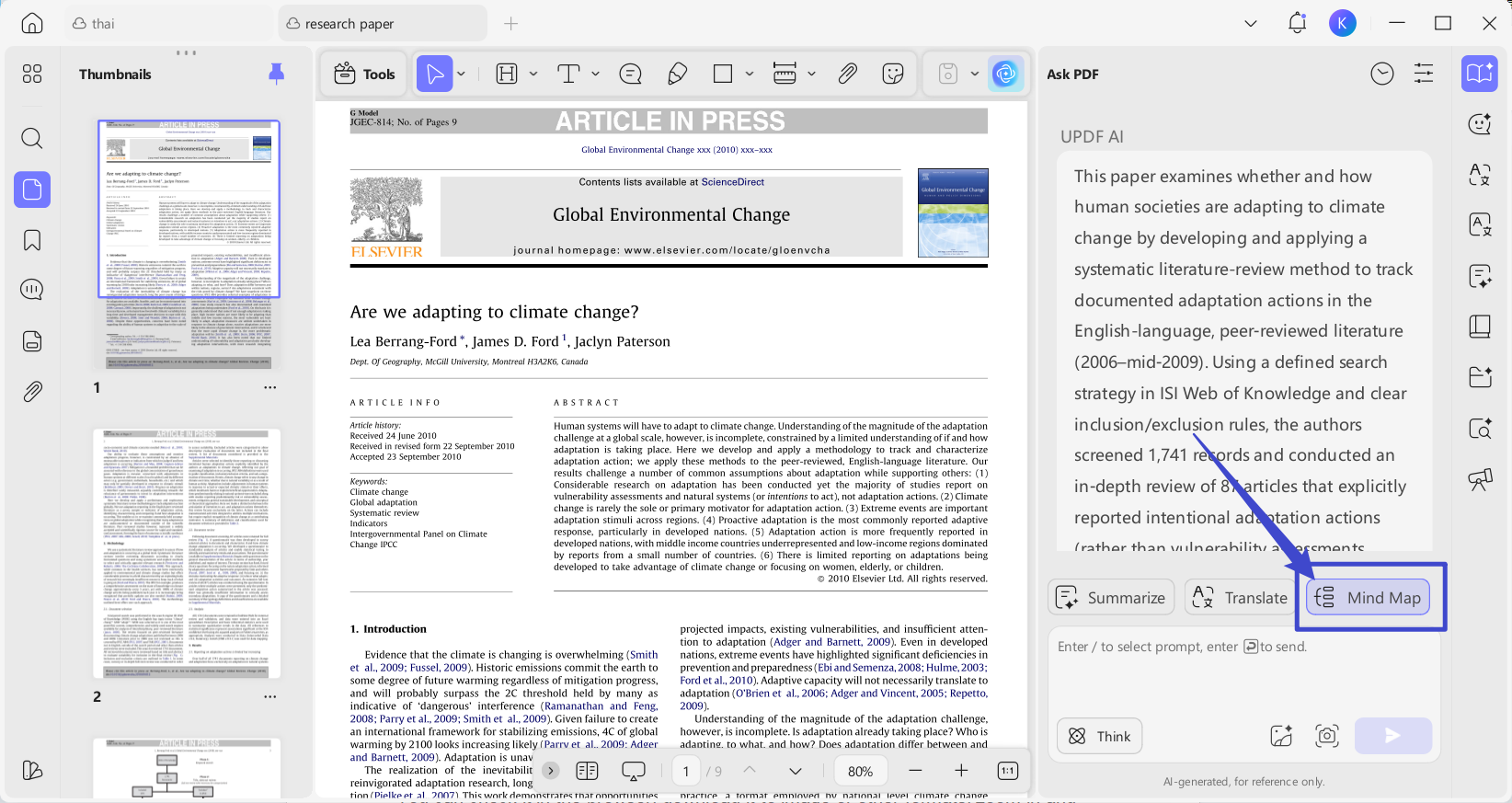Toggle the reading mode book icon
The image size is (1512, 803).
click(587, 771)
